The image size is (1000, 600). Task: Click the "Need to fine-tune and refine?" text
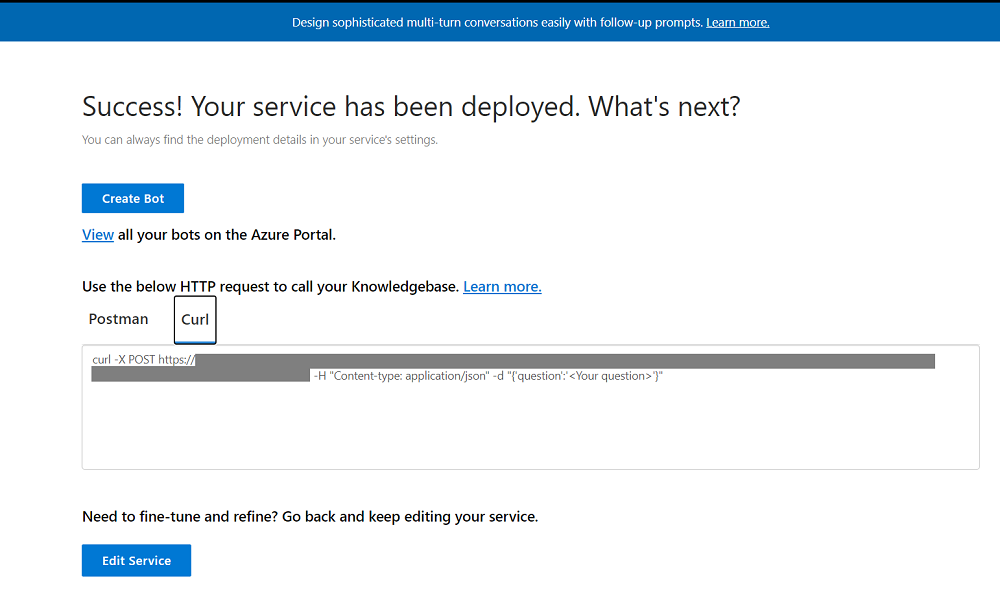(310, 517)
